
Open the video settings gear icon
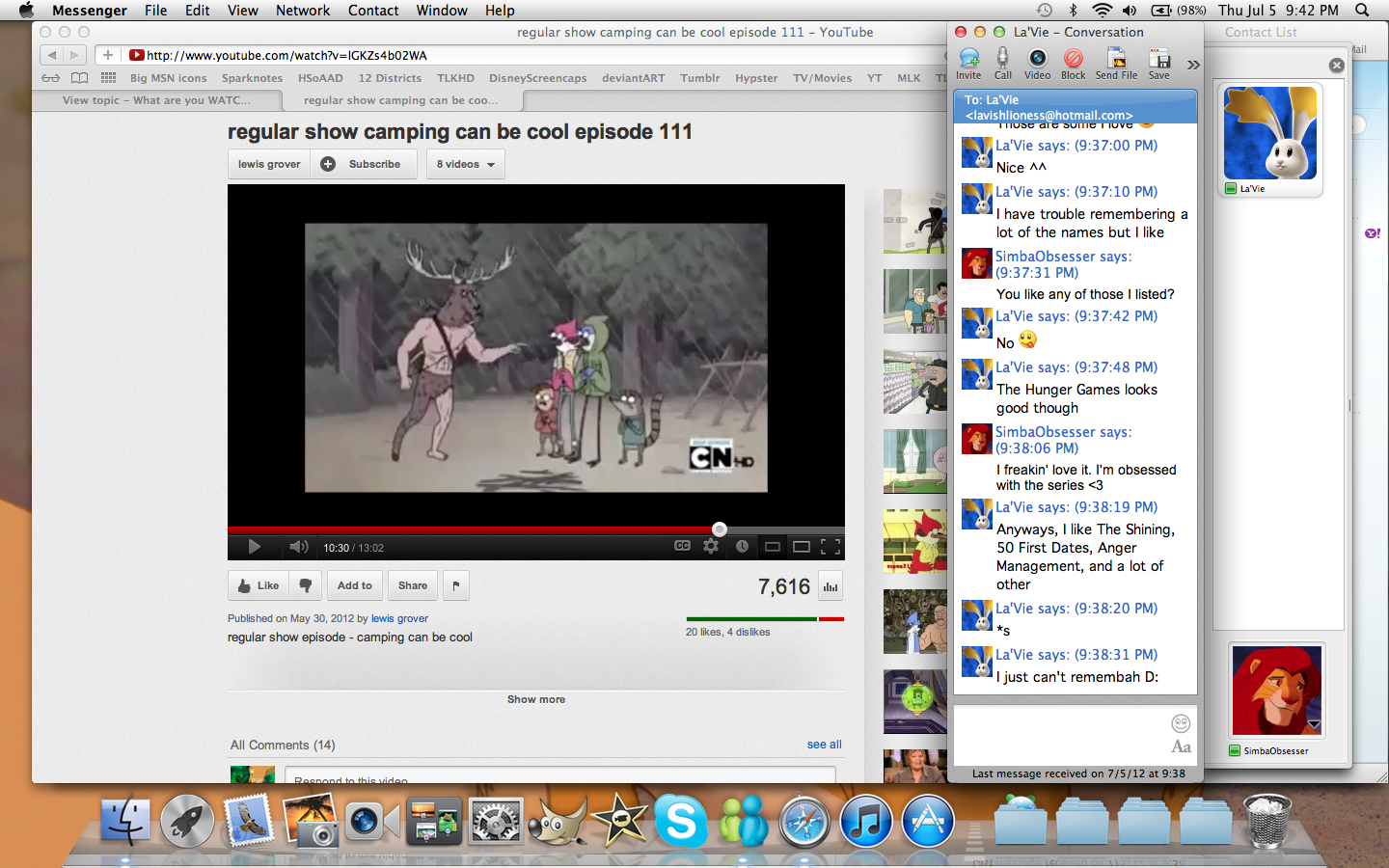pyautogui.click(x=711, y=547)
